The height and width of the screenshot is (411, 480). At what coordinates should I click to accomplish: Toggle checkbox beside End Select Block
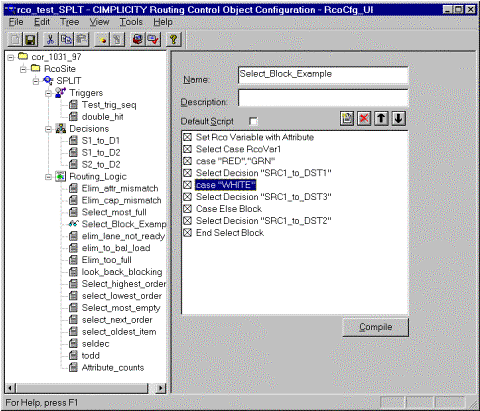(187, 233)
